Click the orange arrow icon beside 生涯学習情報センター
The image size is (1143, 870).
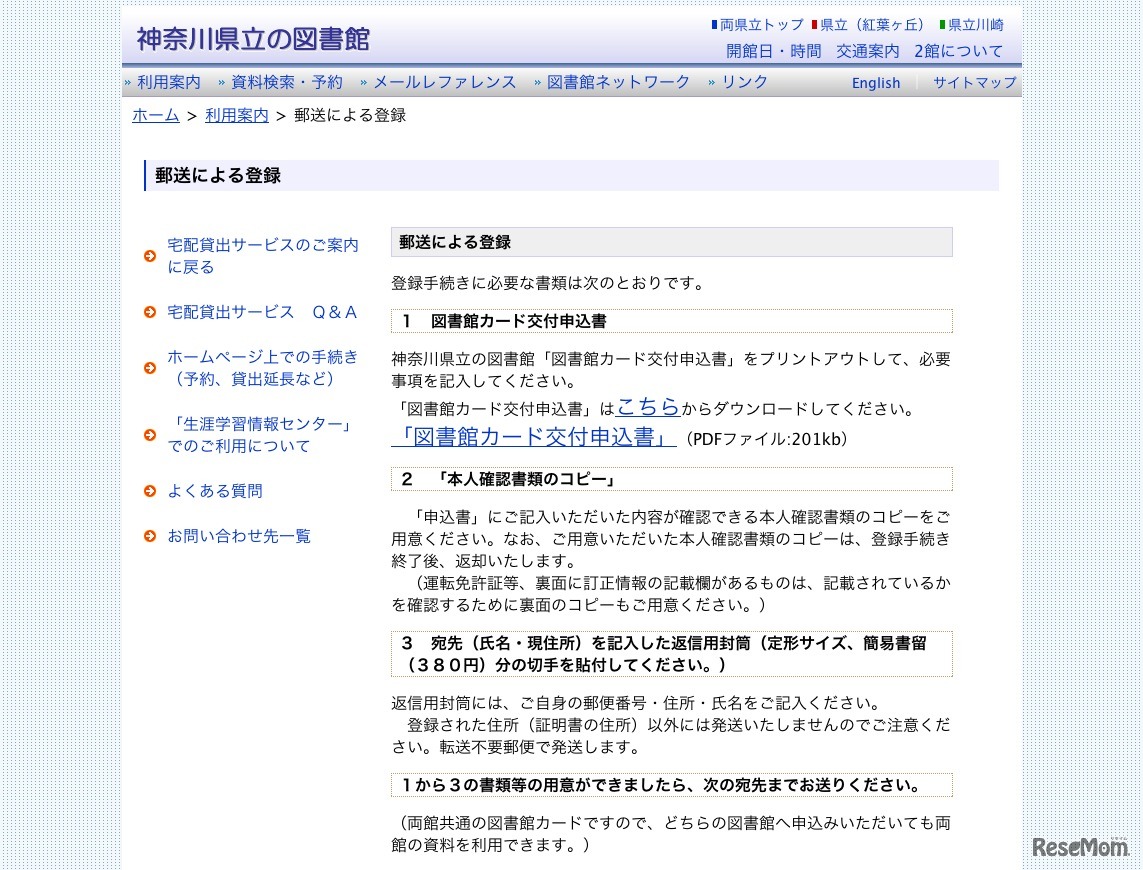(x=150, y=435)
